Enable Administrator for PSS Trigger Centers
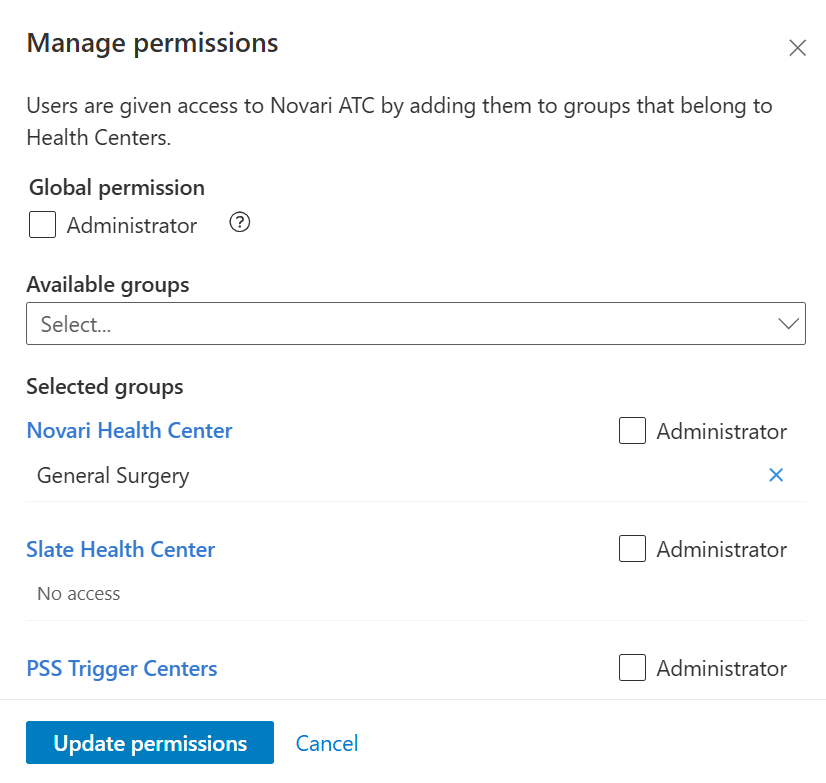This screenshot has height=783, width=826. pyautogui.click(x=632, y=667)
